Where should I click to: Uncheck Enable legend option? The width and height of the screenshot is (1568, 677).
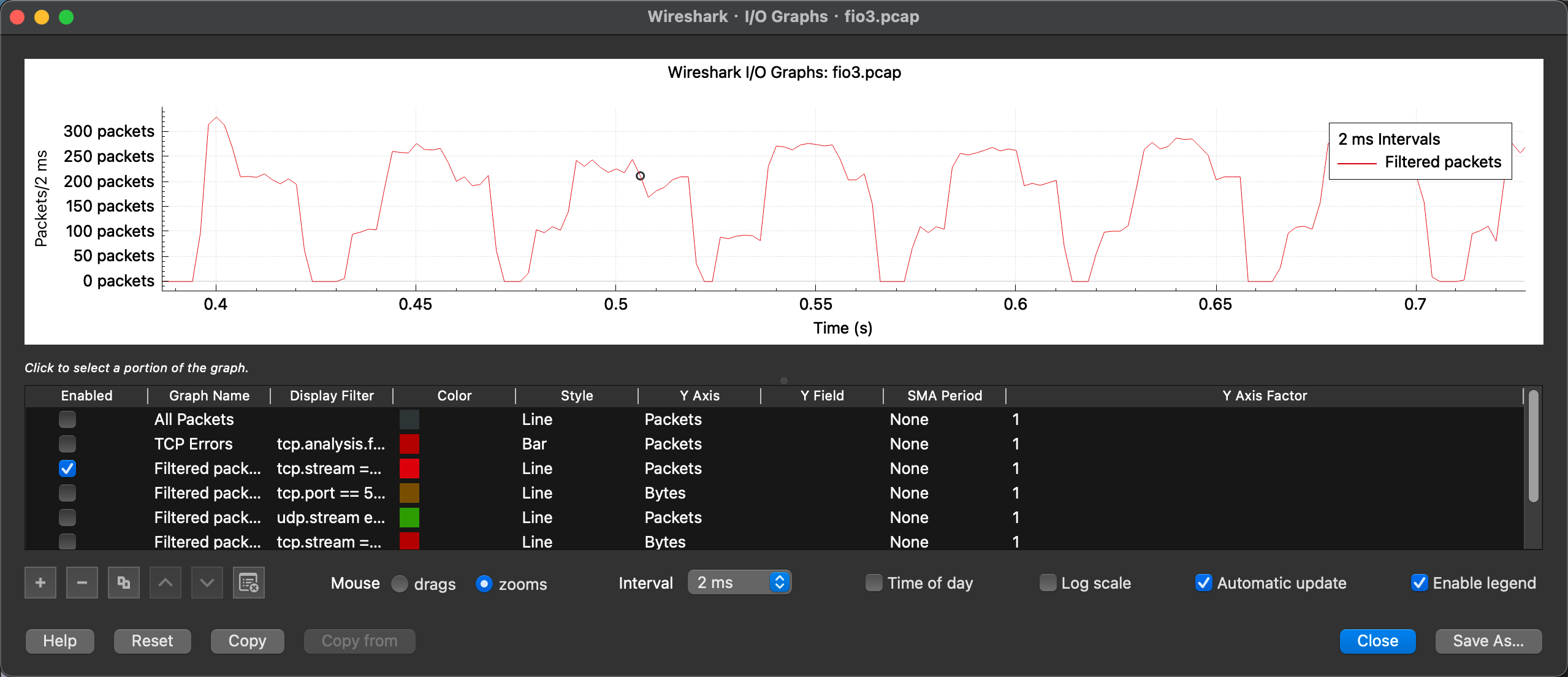(x=1420, y=583)
